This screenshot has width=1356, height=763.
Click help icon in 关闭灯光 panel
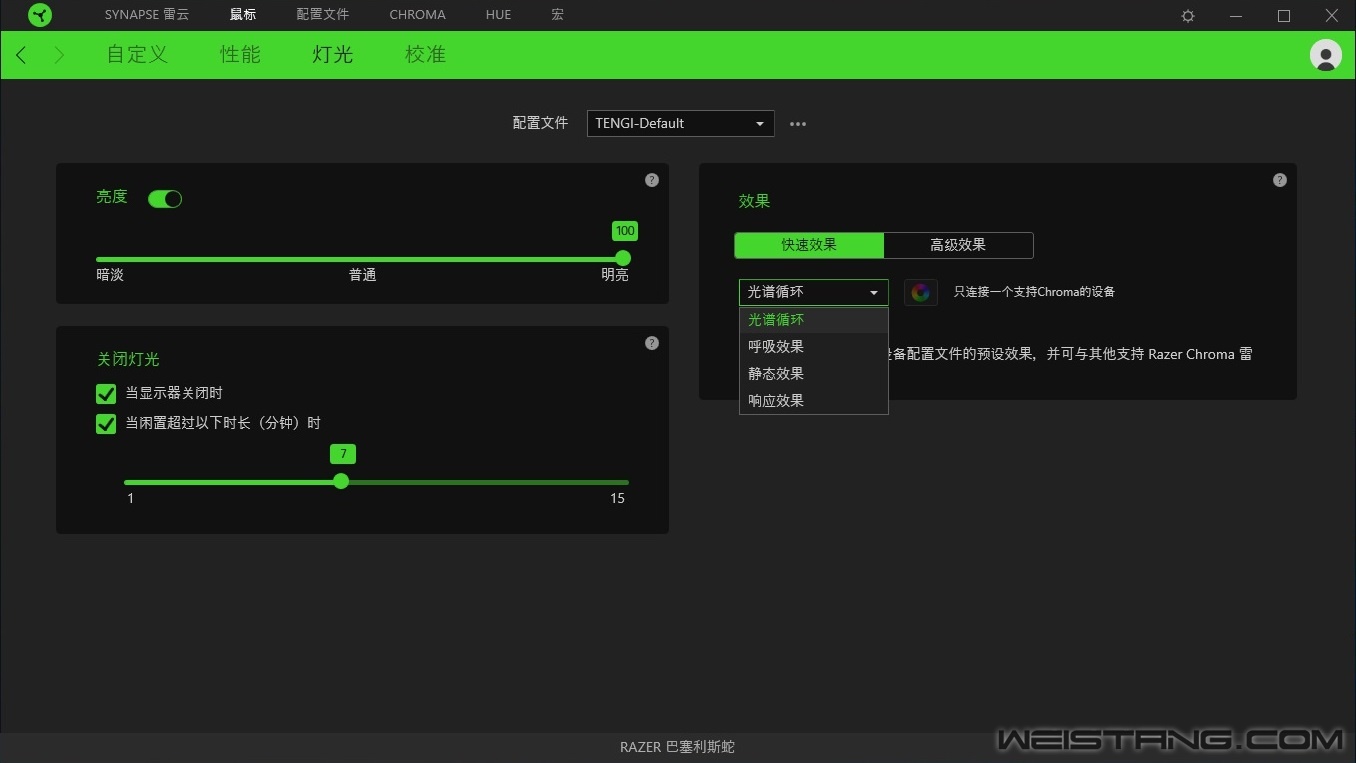(652, 343)
